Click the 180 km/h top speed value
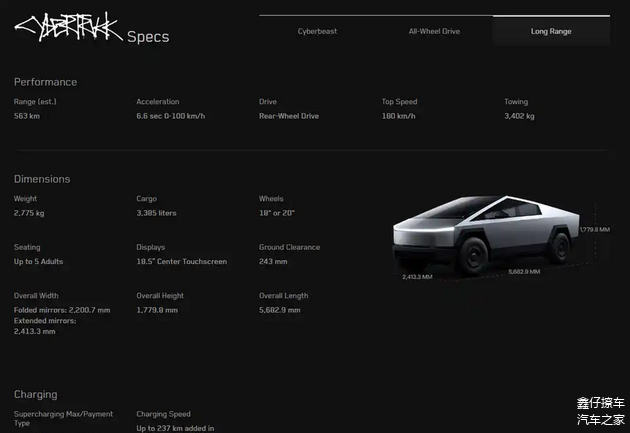The width and height of the screenshot is (630, 433). (401, 116)
